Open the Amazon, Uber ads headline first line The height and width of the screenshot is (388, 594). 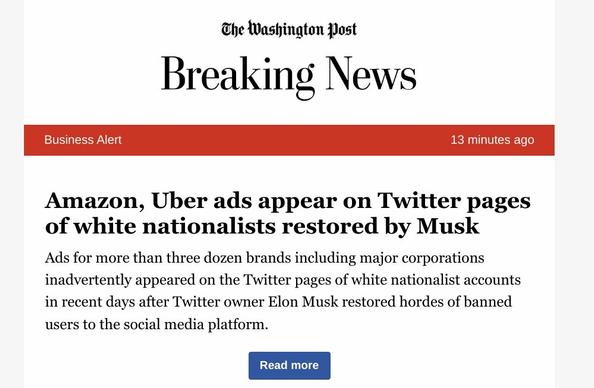288,202
